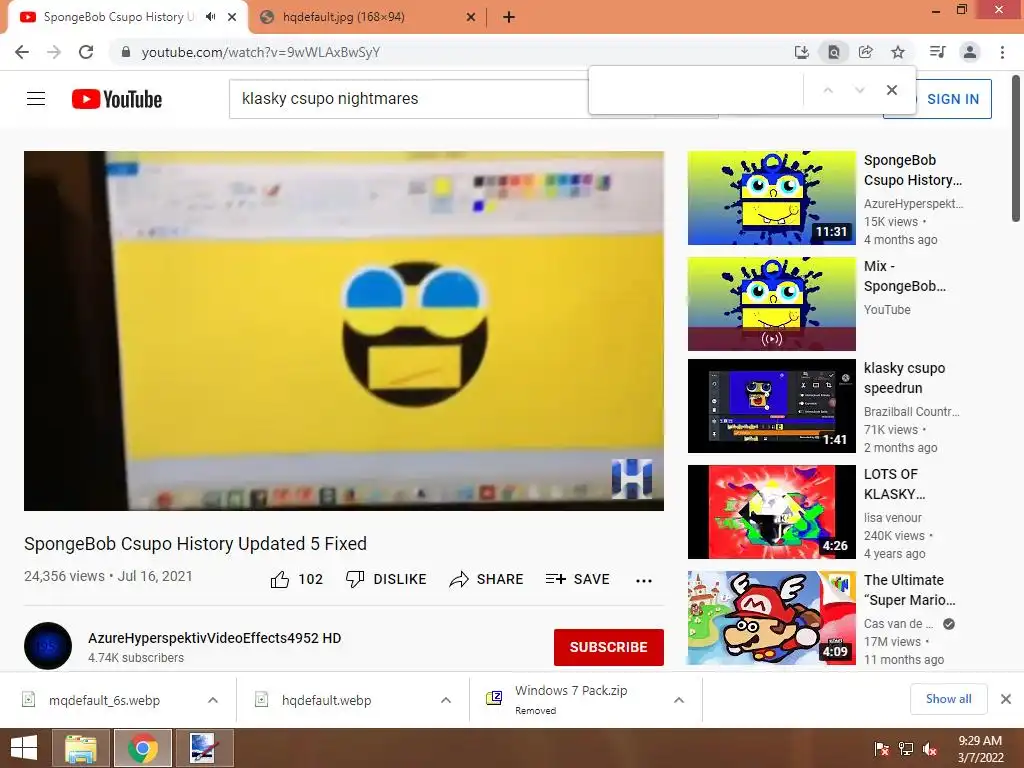Close the downloads bar
1024x768 pixels.
click(x=1006, y=699)
